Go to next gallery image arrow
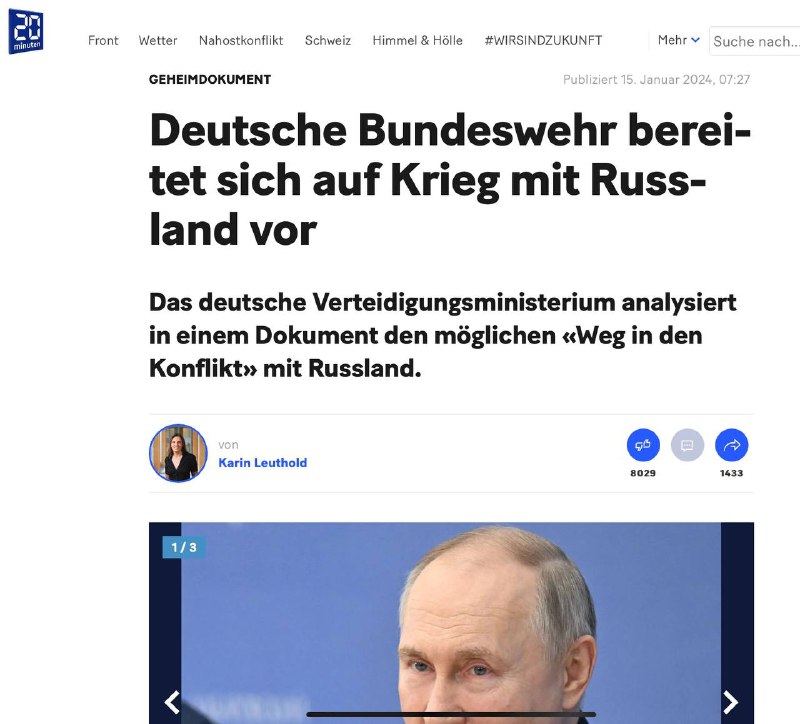This screenshot has height=724, width=800. [731, 702]
